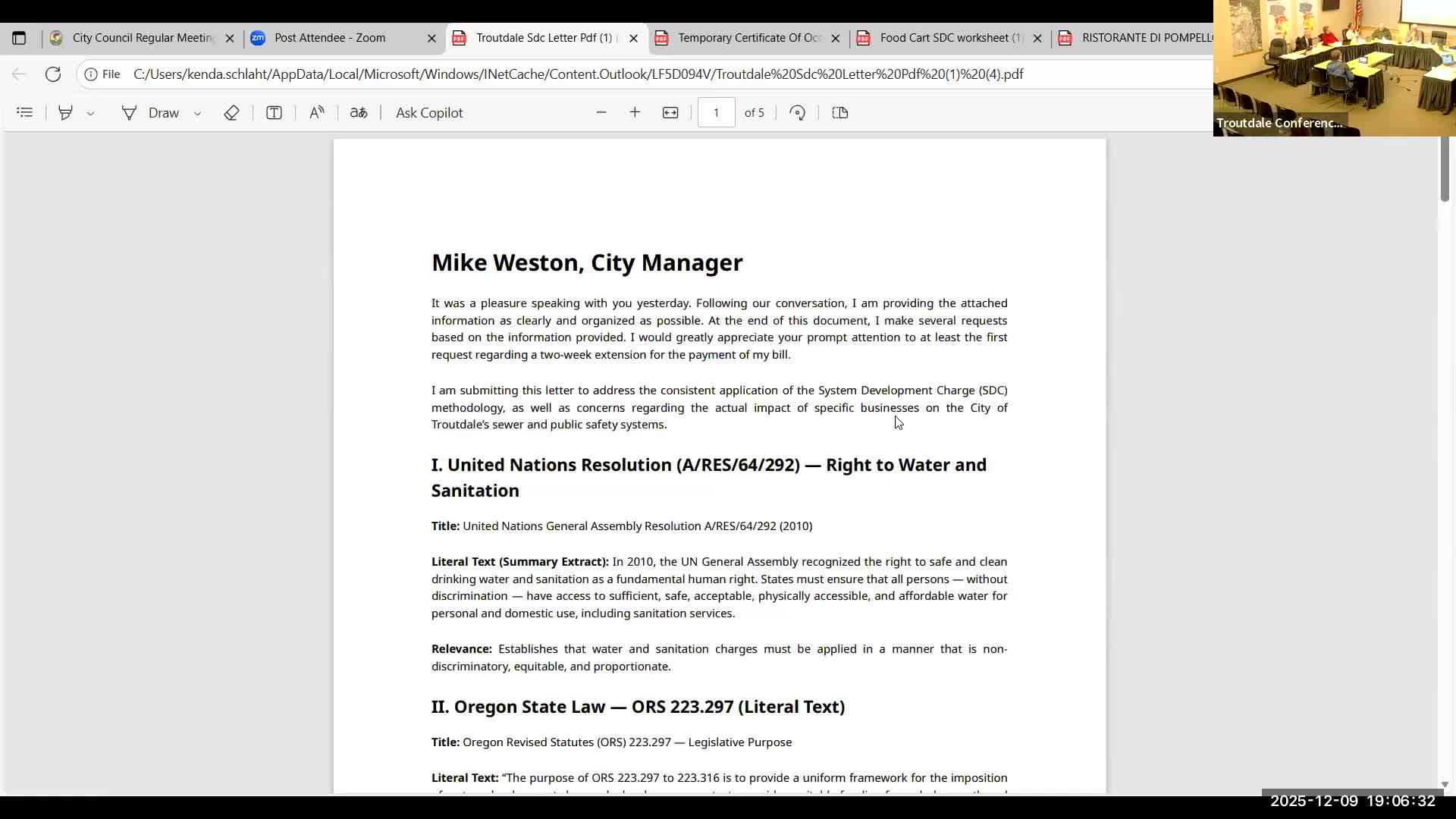The image size is (1456, 819).
Task: Expand the Highlight color dropdown arrow
Action: pyautogui.click(x=91, y=114)
